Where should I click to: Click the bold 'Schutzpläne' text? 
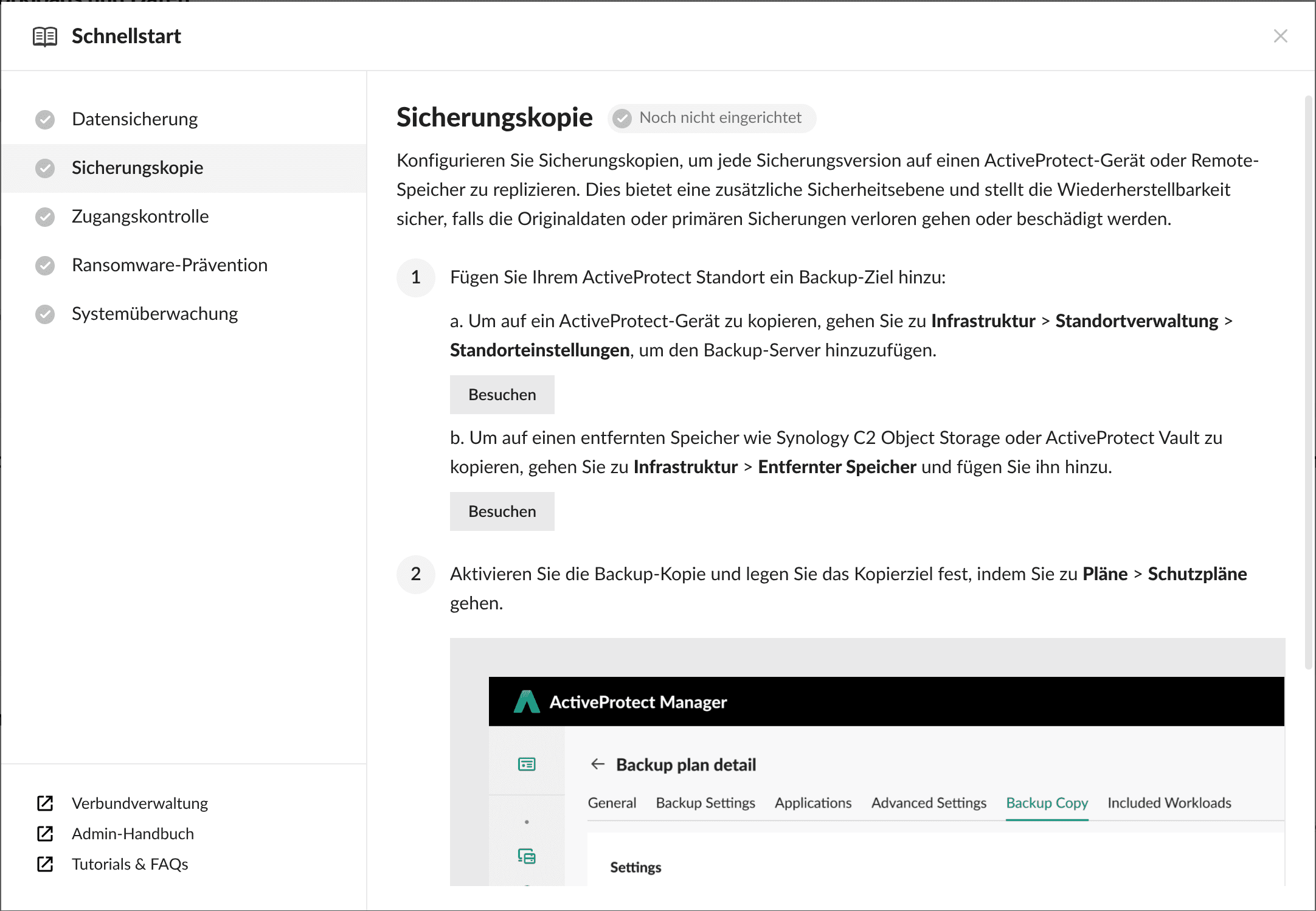1197,574
